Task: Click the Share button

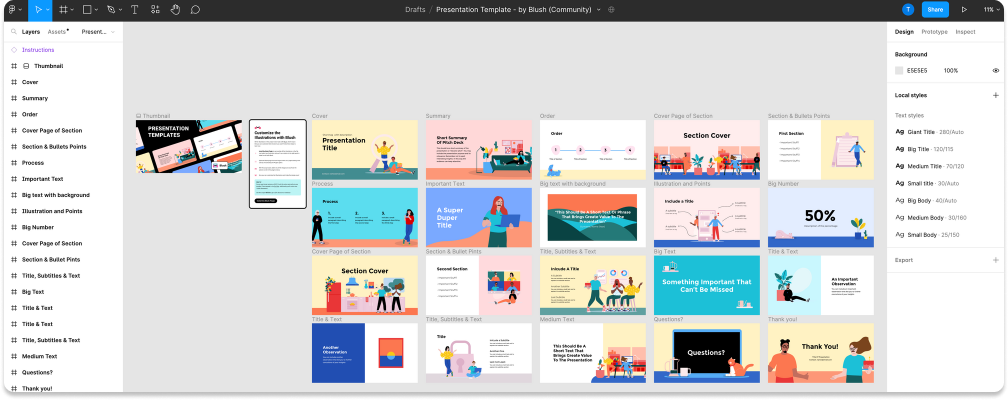Action: [935, 10]
